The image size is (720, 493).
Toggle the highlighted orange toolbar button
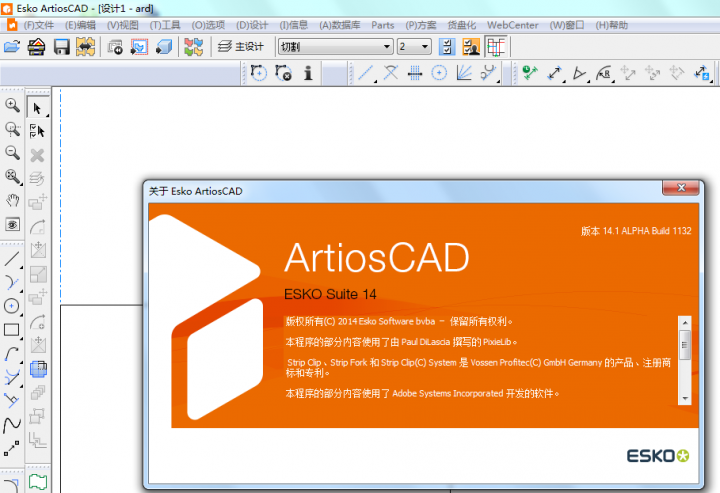pyautogui.click(x=471, y=46)
